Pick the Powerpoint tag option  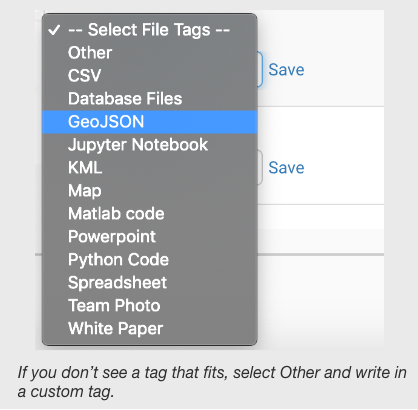[x=149, y=237]
